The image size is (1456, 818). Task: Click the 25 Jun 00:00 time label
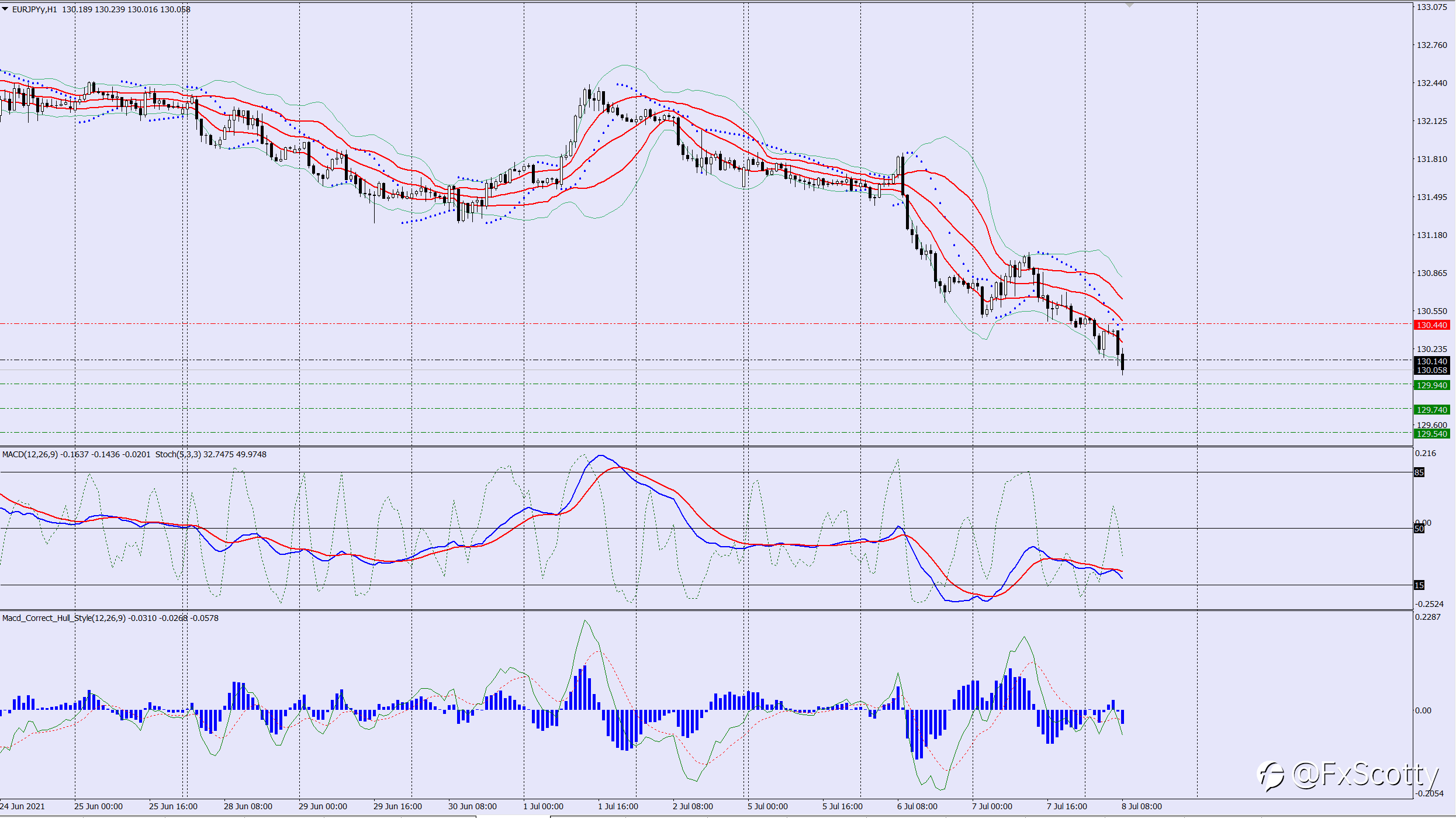98,806
